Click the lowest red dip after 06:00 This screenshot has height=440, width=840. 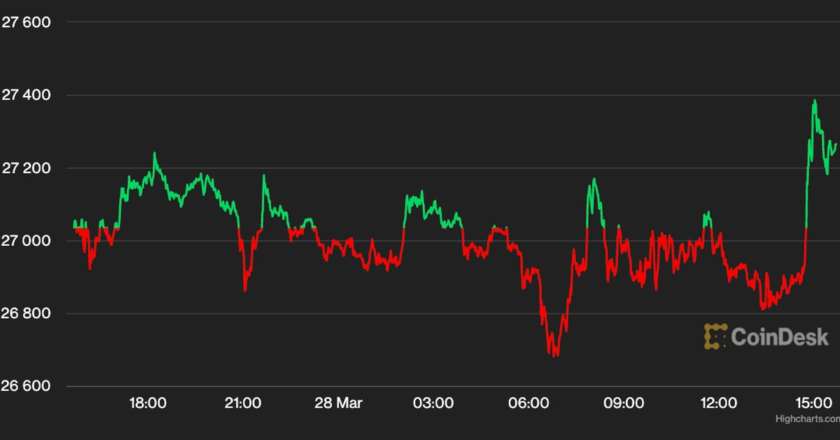(553, 354)
